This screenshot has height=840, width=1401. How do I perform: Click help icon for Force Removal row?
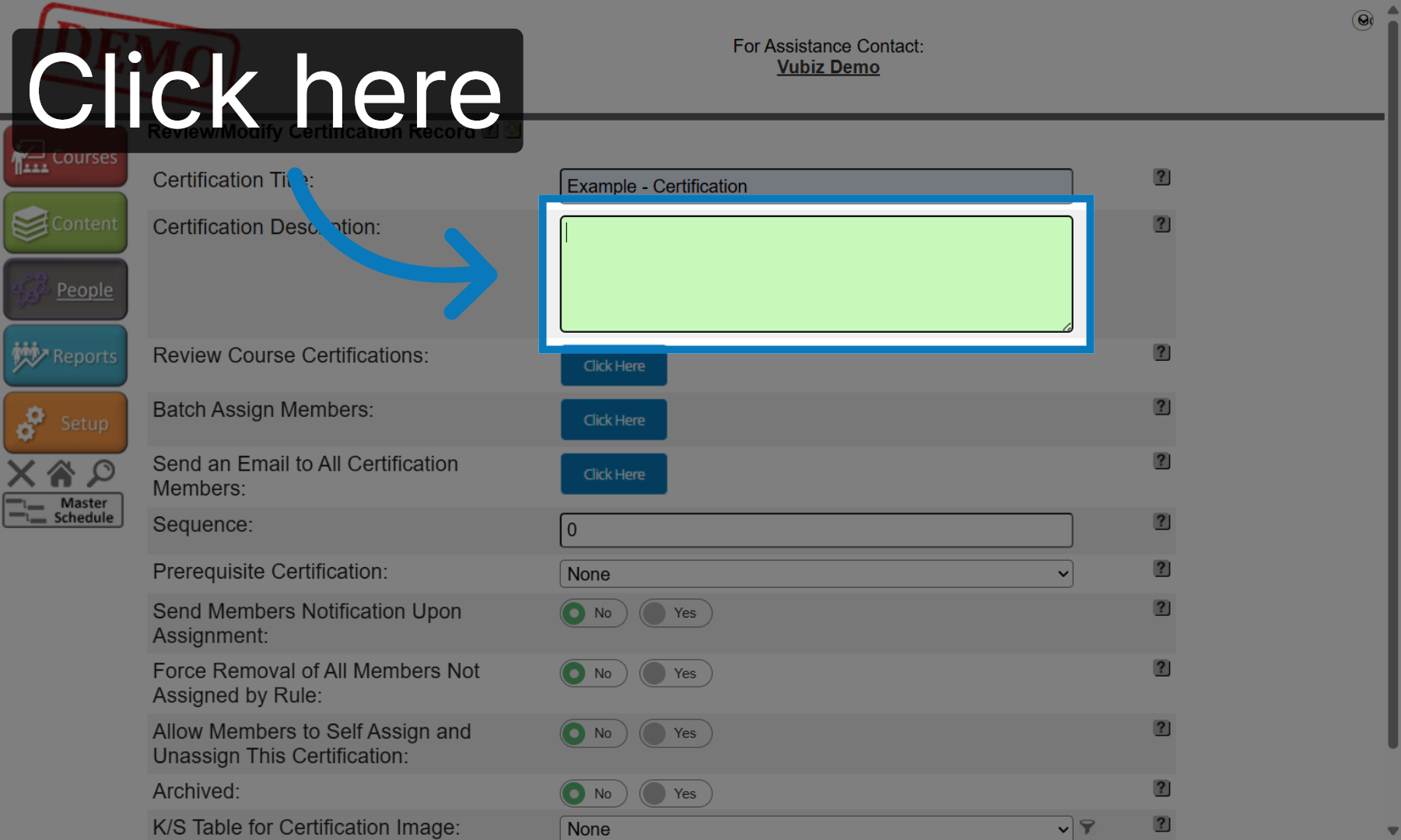click(x=1161, y=668)
